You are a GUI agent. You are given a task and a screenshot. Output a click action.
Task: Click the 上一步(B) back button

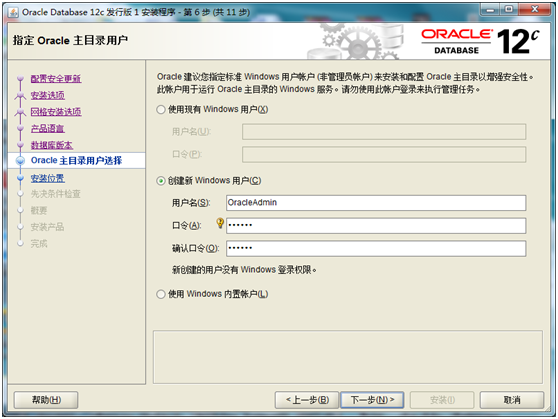(307, 400)
